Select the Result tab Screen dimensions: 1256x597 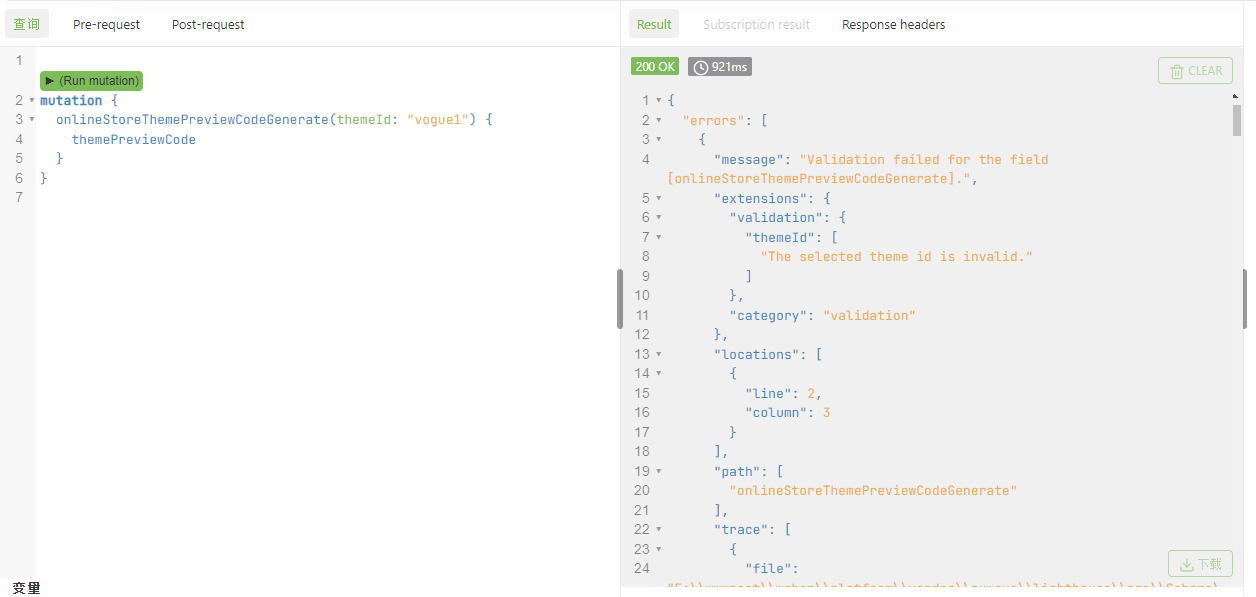654,24
